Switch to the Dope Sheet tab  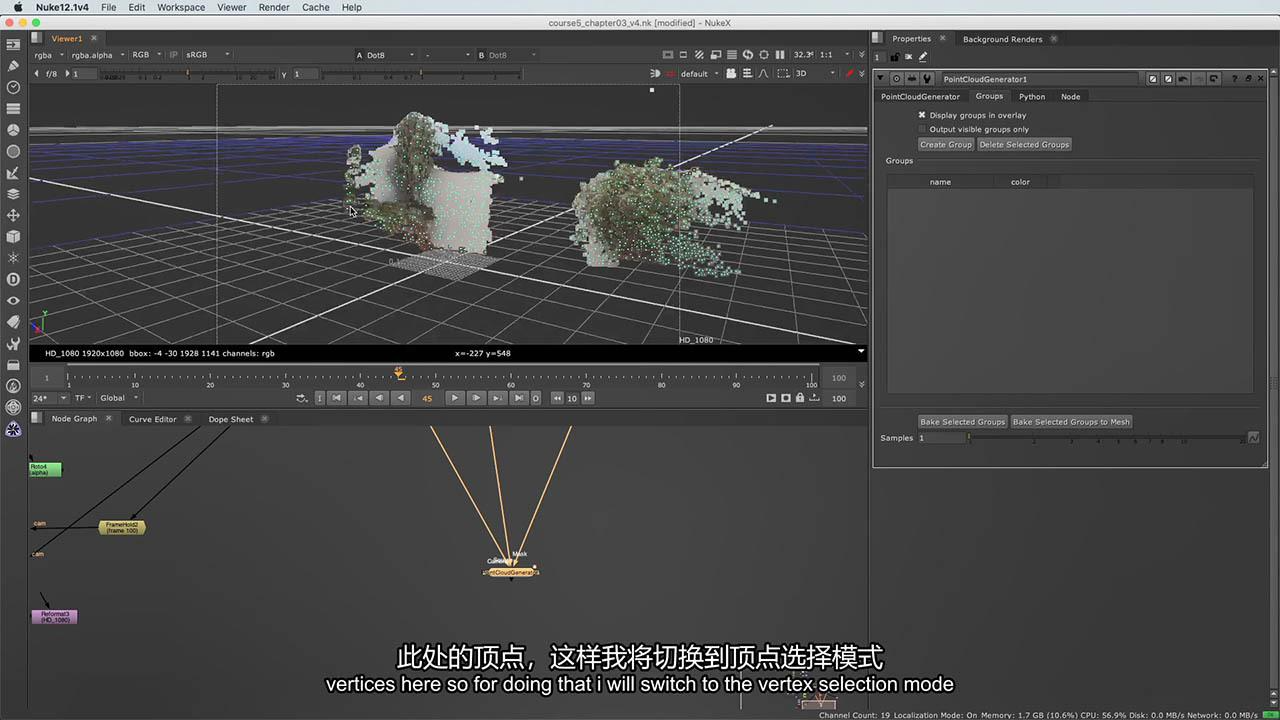click(231, 419)
